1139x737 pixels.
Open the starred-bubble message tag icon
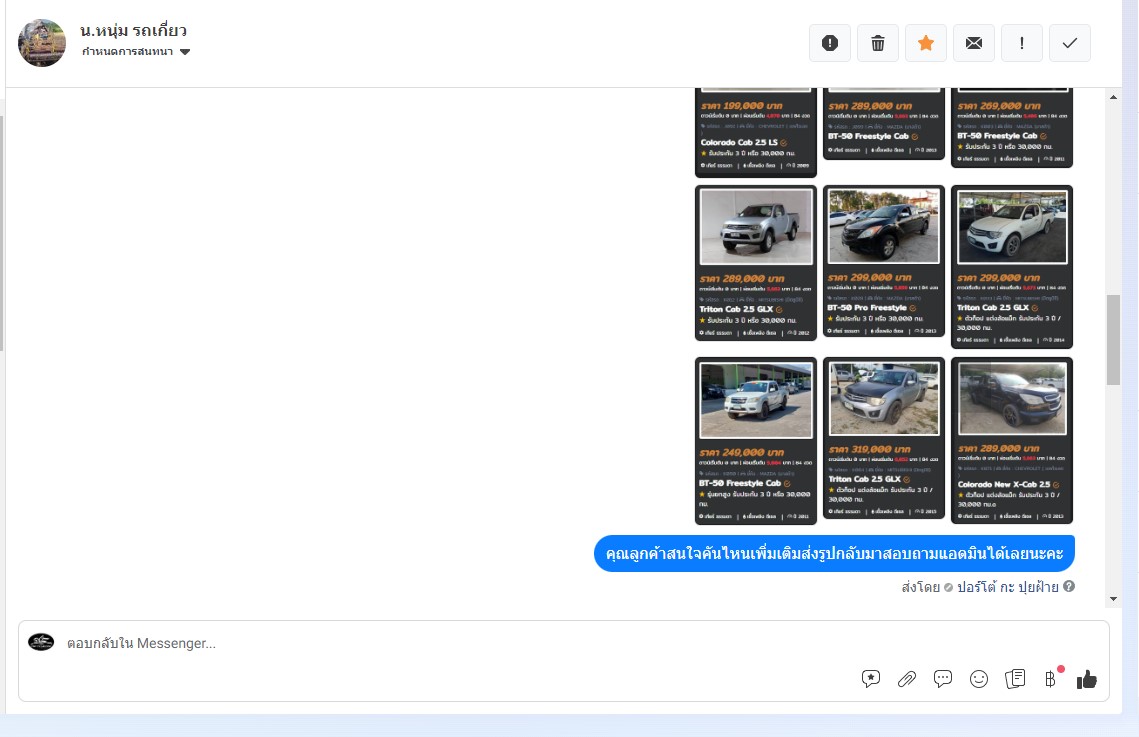tap(871, 679)
